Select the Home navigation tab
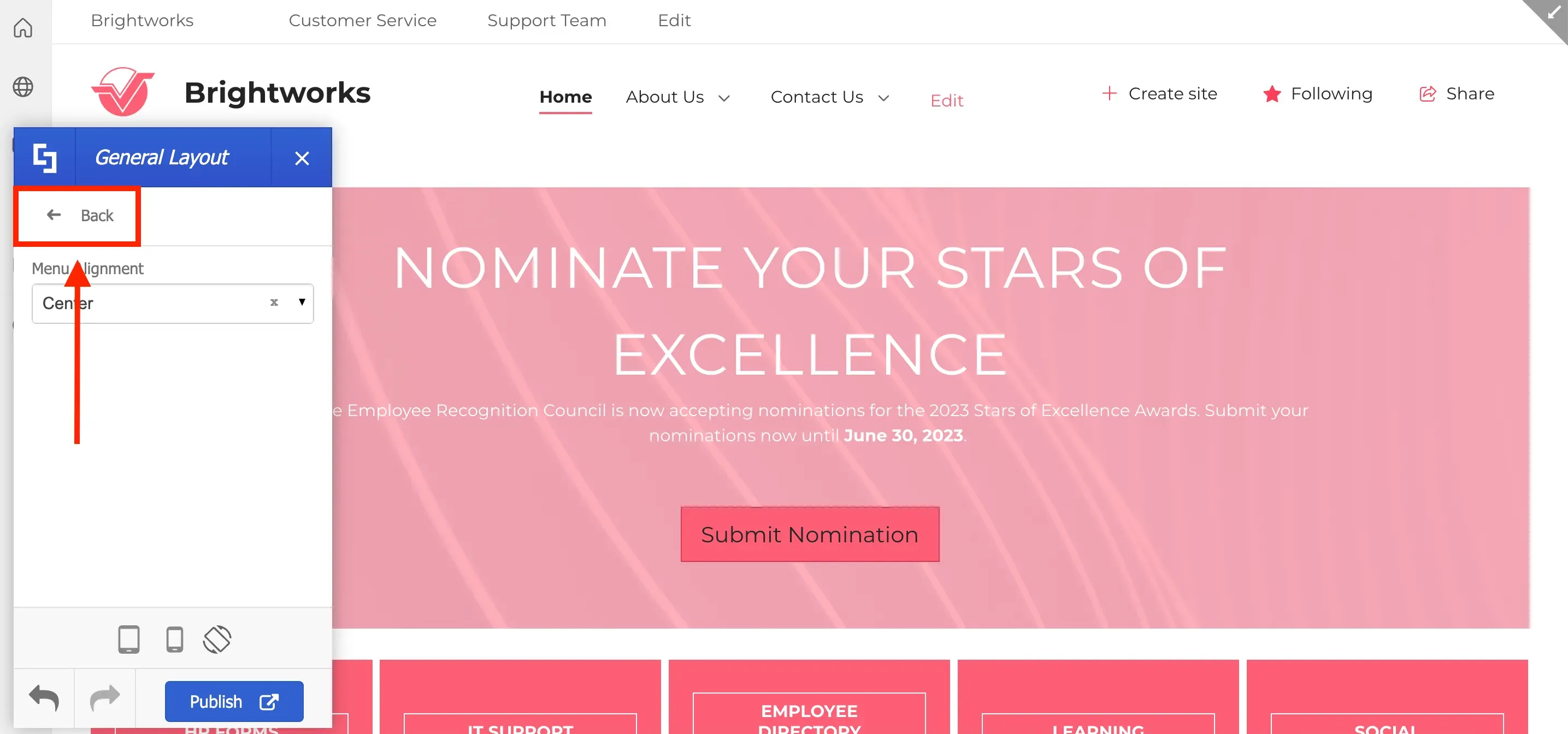 click(x=565, y=97)
